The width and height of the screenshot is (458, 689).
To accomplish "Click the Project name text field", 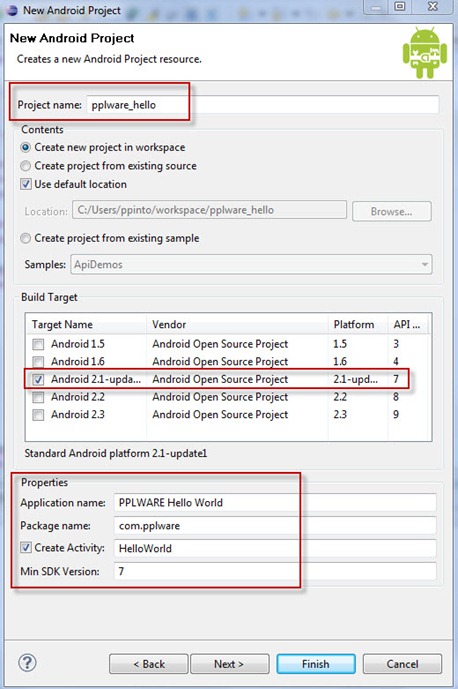I will tap(262, 105).
